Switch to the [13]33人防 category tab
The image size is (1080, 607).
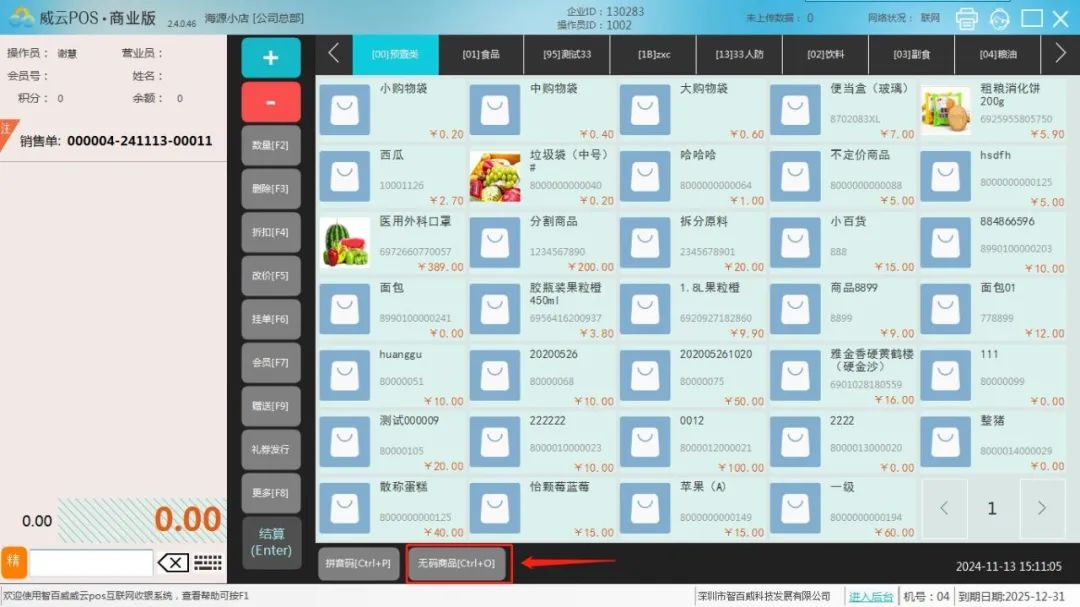click(739, 54)
